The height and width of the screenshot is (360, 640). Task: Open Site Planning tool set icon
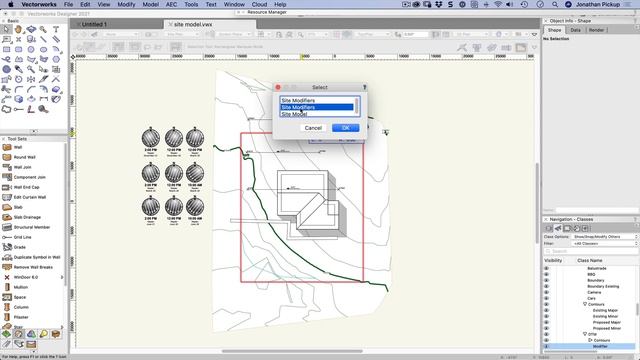tap(6, 334)
